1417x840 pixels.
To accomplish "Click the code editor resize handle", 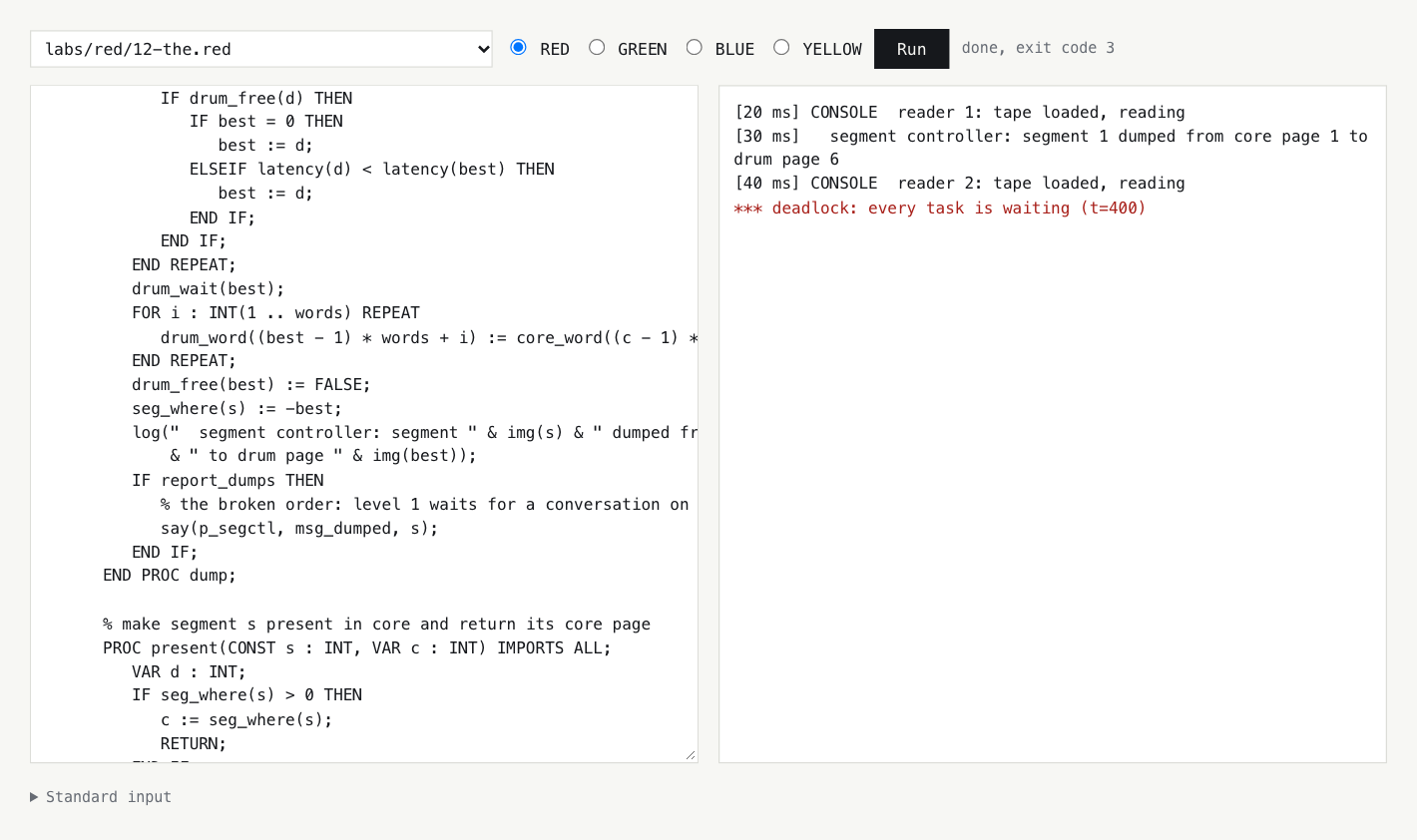I will 691,755.
